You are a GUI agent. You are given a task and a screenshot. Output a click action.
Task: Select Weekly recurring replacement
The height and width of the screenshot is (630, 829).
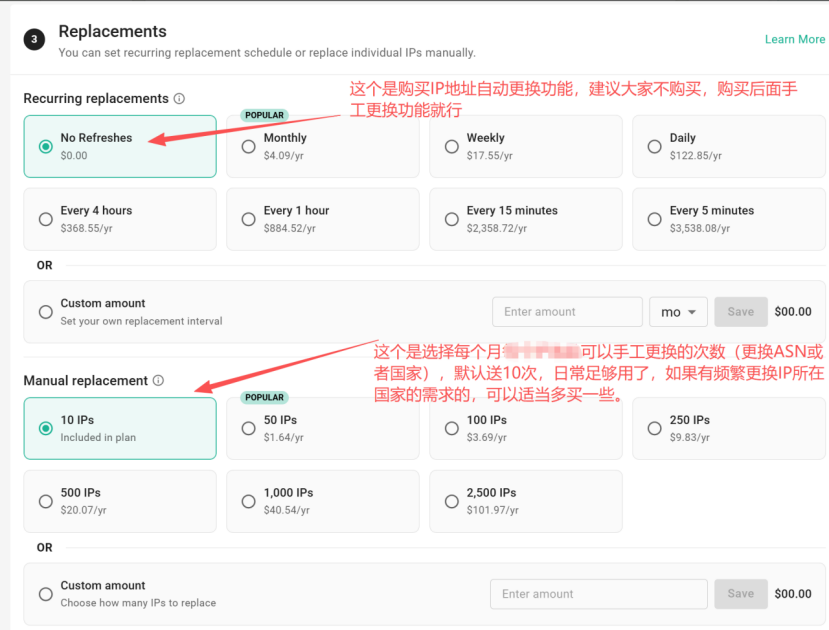click(526, 146)
